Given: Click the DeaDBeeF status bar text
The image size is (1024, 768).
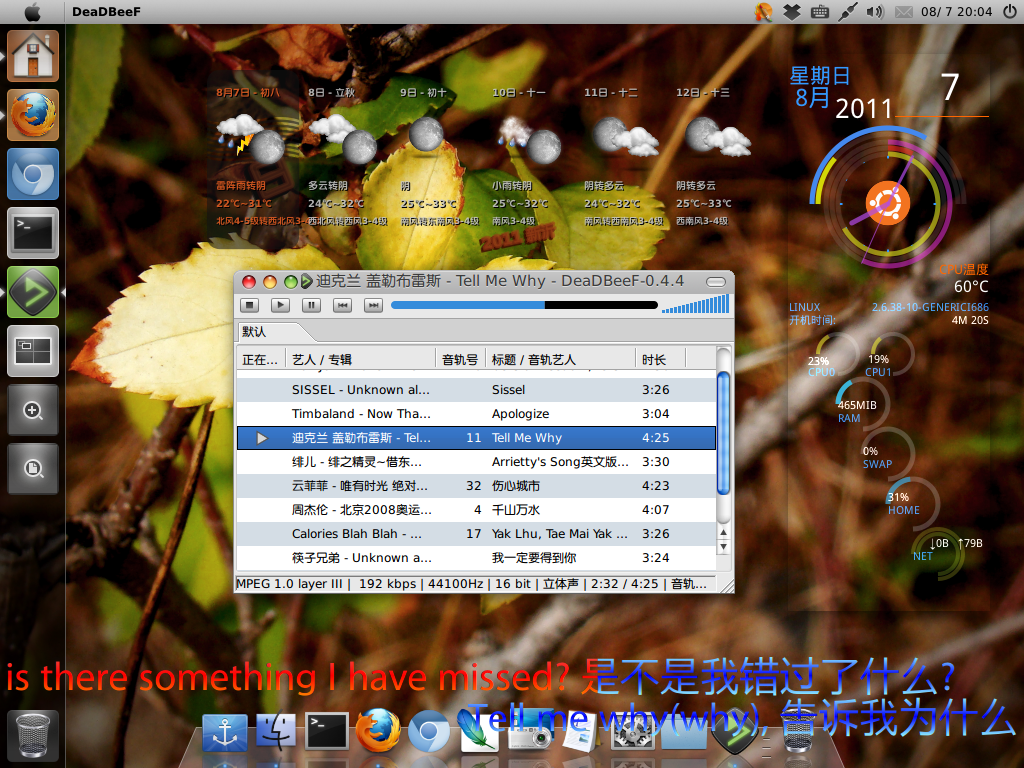Looking at the screenshot, I should 472,584.
